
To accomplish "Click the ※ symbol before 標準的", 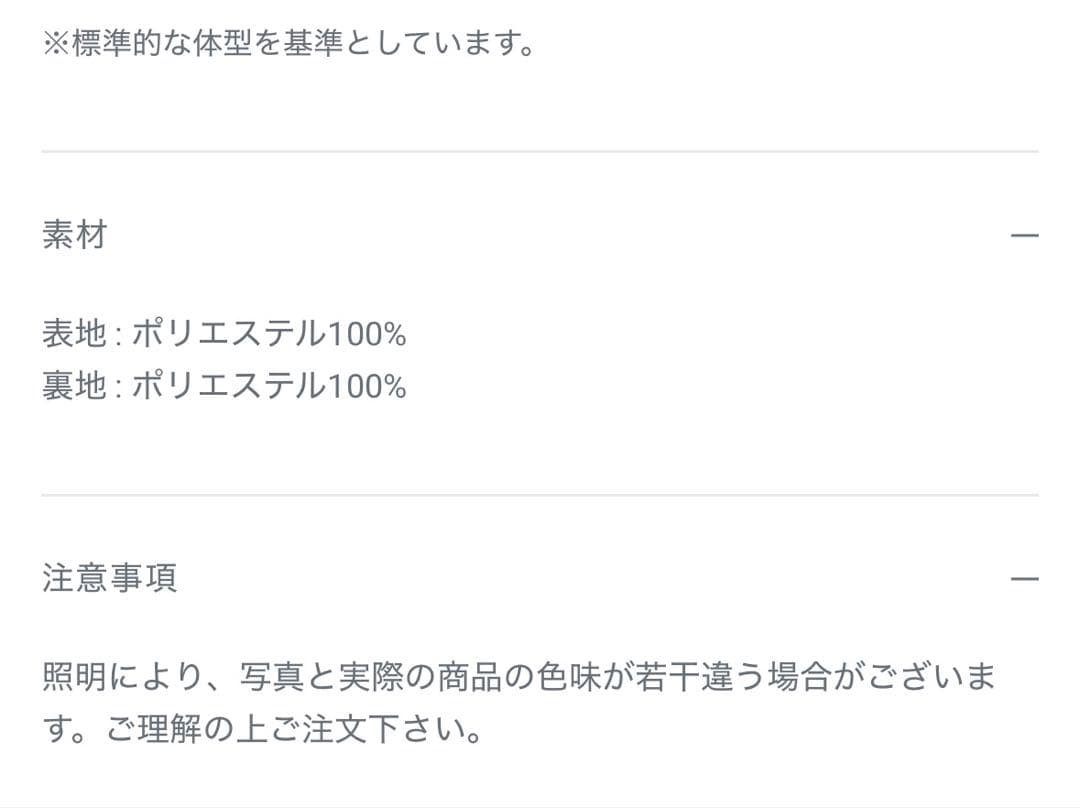I will [56, 45].
